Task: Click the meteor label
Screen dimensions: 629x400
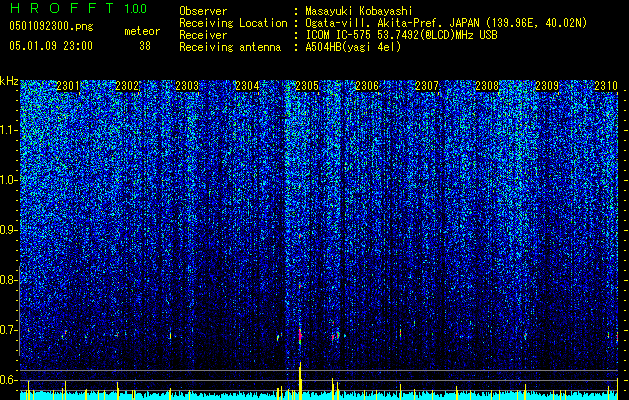Action: [142, 31]
